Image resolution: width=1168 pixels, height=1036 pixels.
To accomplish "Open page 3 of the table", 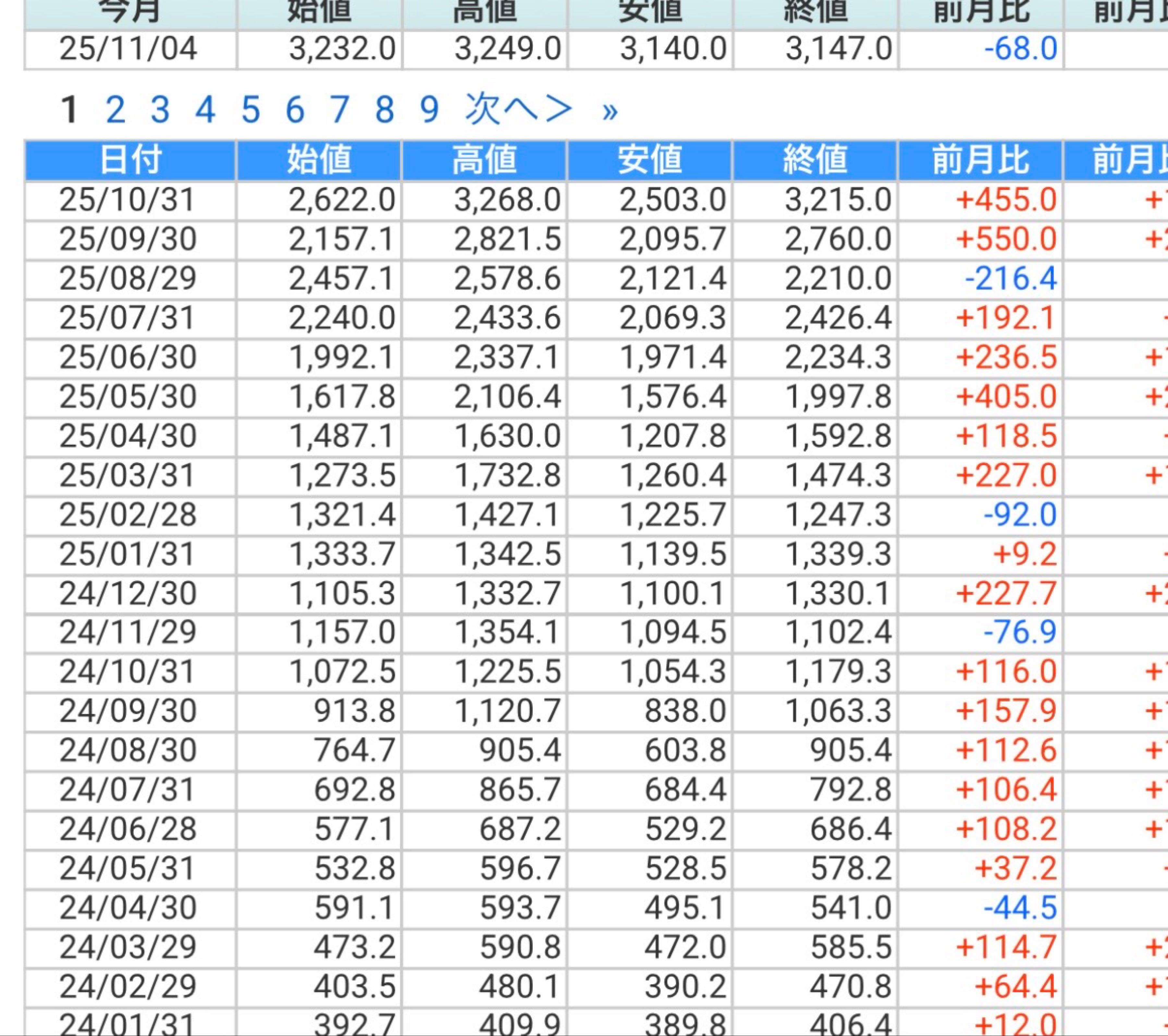I will (160, 110).
